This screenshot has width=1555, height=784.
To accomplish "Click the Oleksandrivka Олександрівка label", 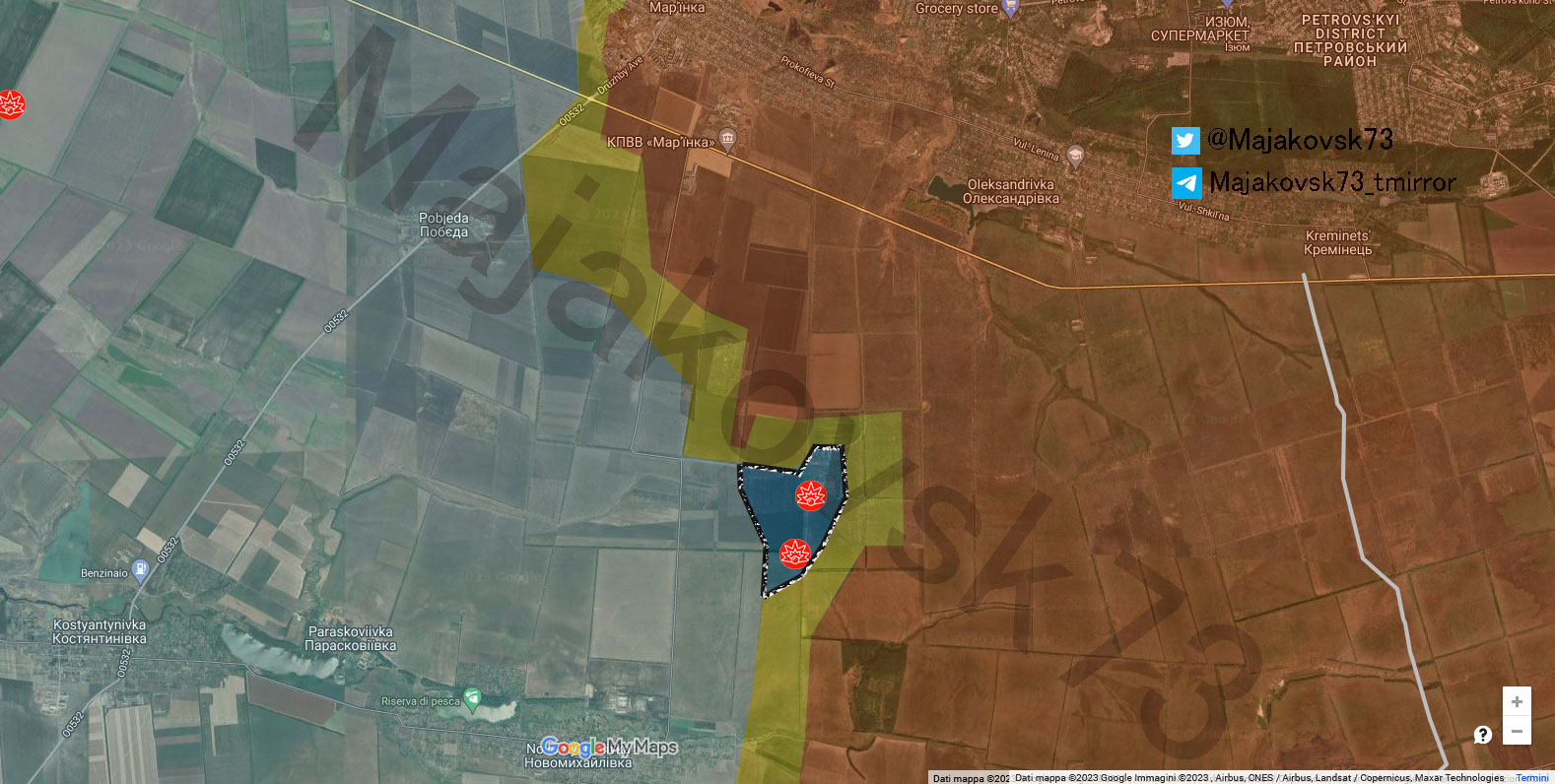I will coord(1011,191).
